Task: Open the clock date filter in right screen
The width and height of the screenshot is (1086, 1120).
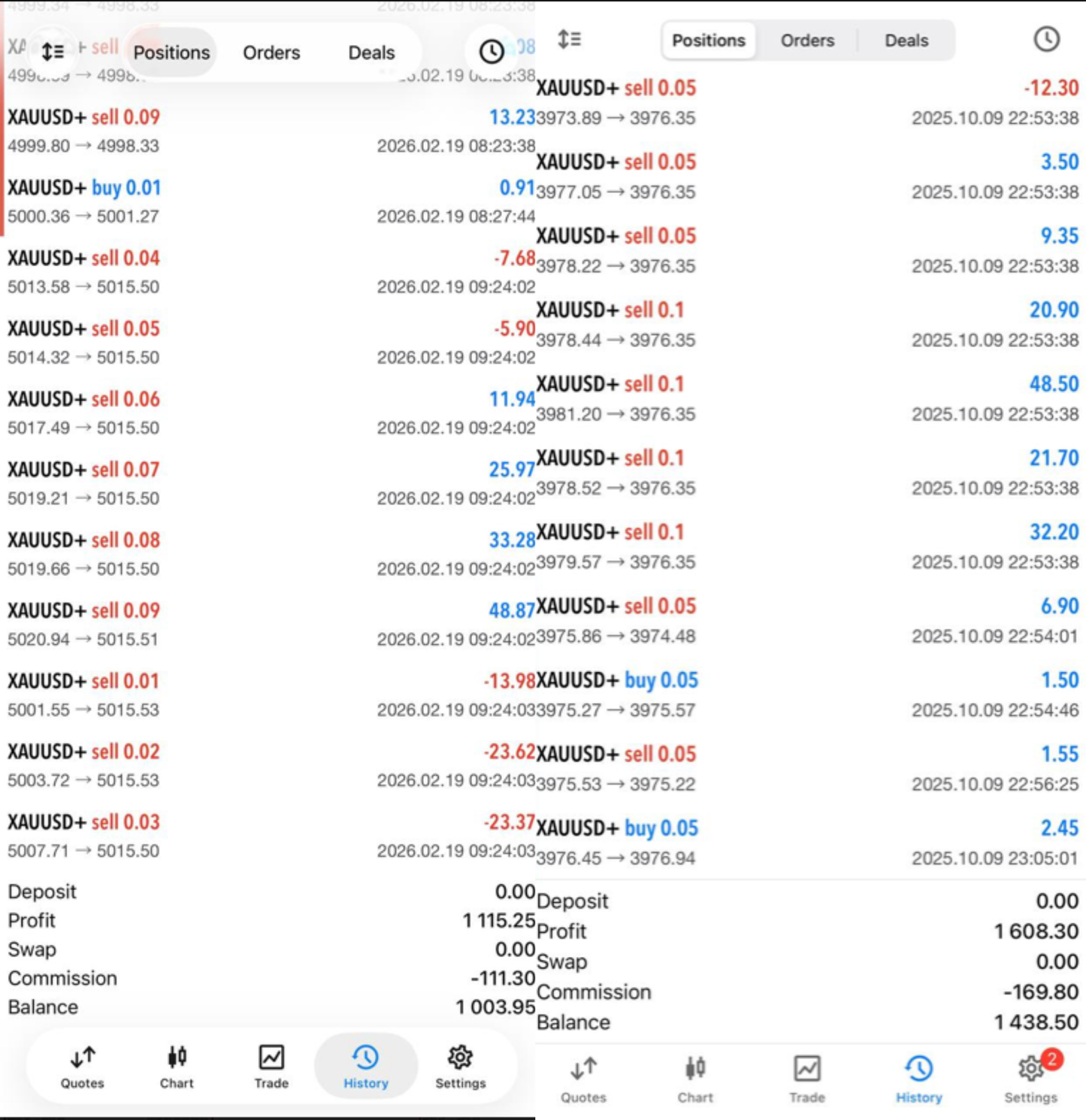Action: point(1046,39)
